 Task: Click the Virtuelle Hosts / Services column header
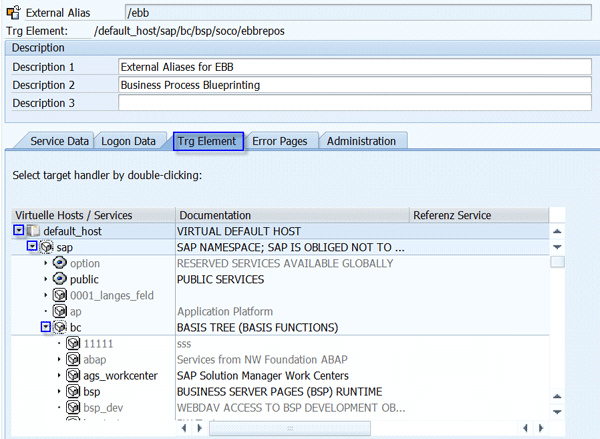[x=93, y=215]
